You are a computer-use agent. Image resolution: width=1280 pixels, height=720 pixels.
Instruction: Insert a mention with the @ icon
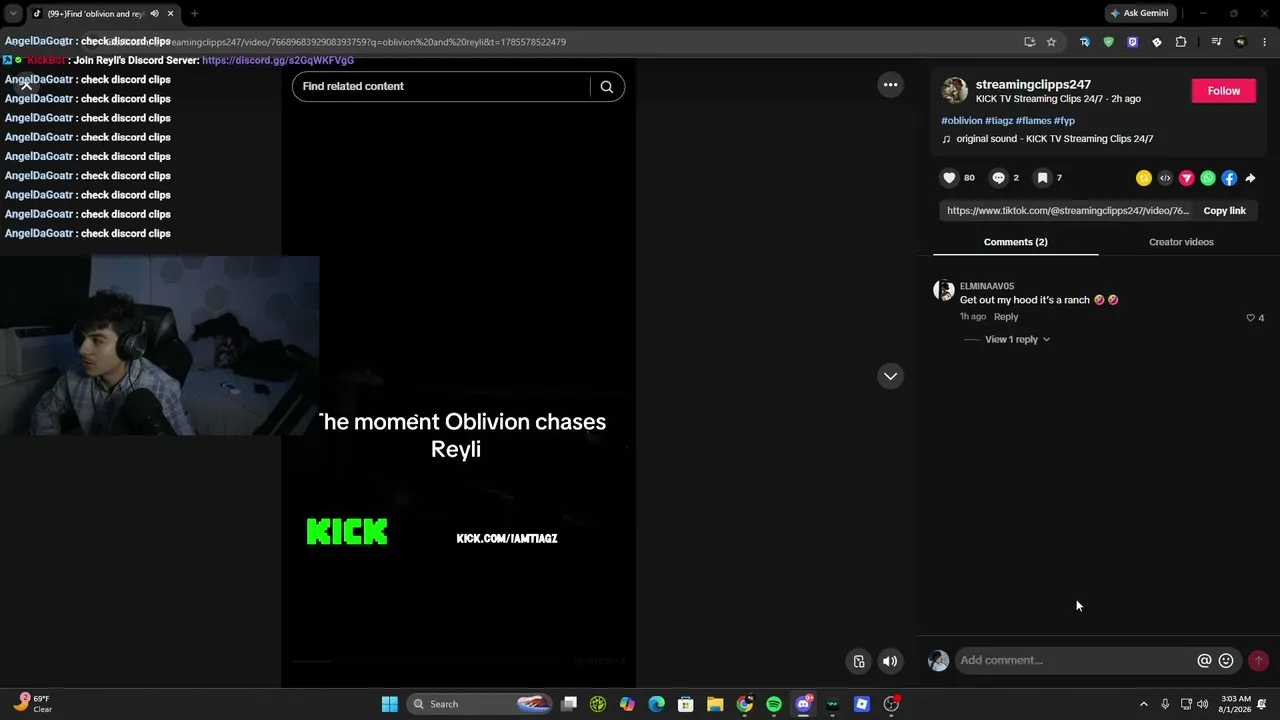click(1204, 660)
